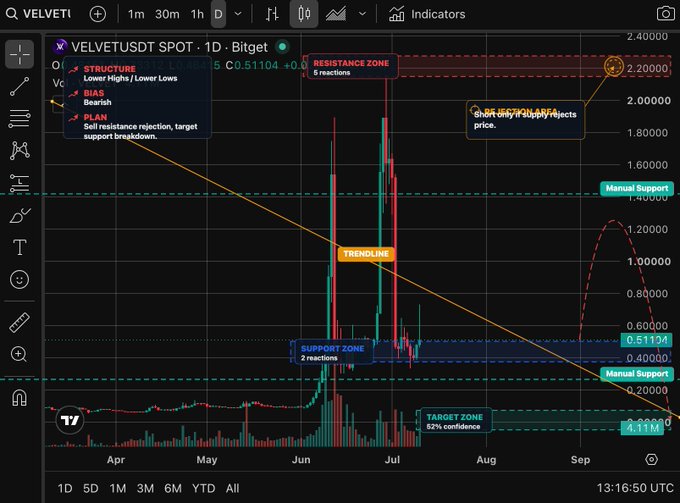Switch to bars chart style
This screenshot has width=680, height=503.
coord(272,14)
